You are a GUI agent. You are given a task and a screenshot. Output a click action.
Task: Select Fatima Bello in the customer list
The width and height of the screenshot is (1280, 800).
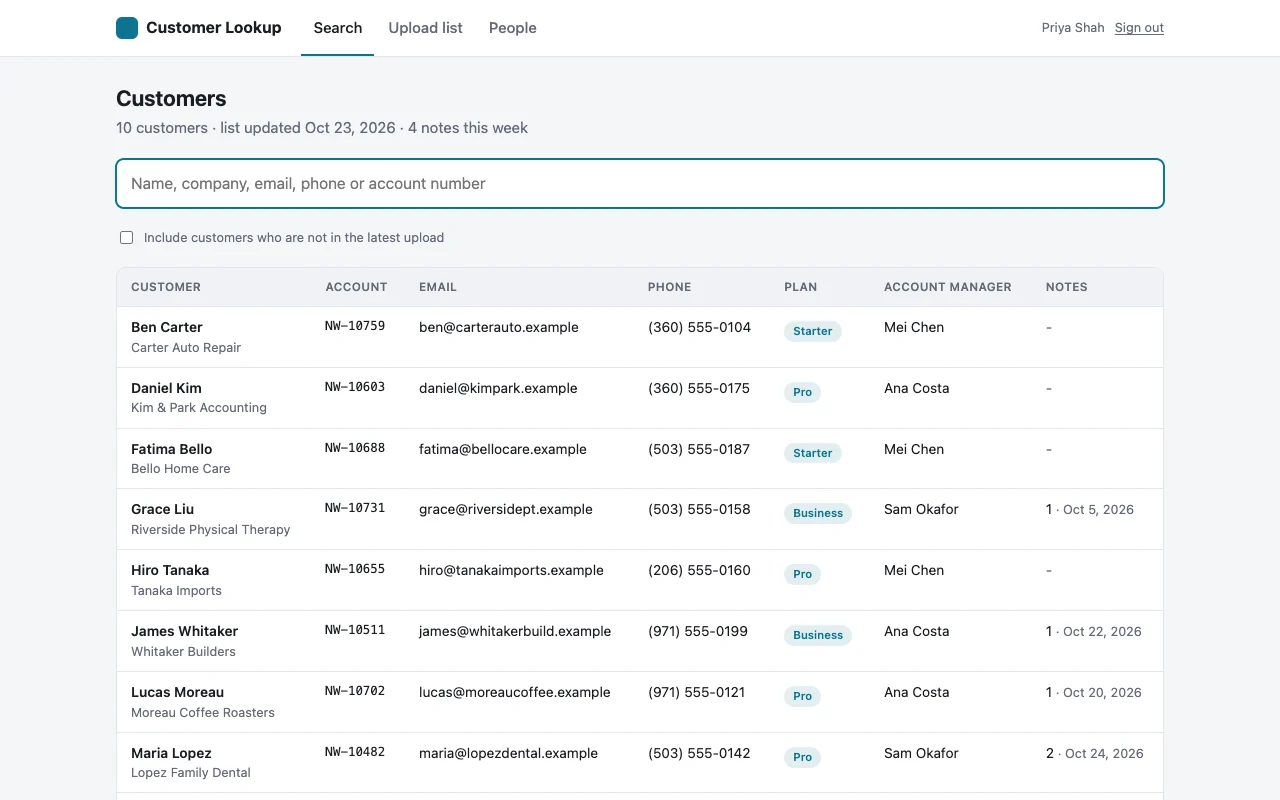[x=640, y=459]
